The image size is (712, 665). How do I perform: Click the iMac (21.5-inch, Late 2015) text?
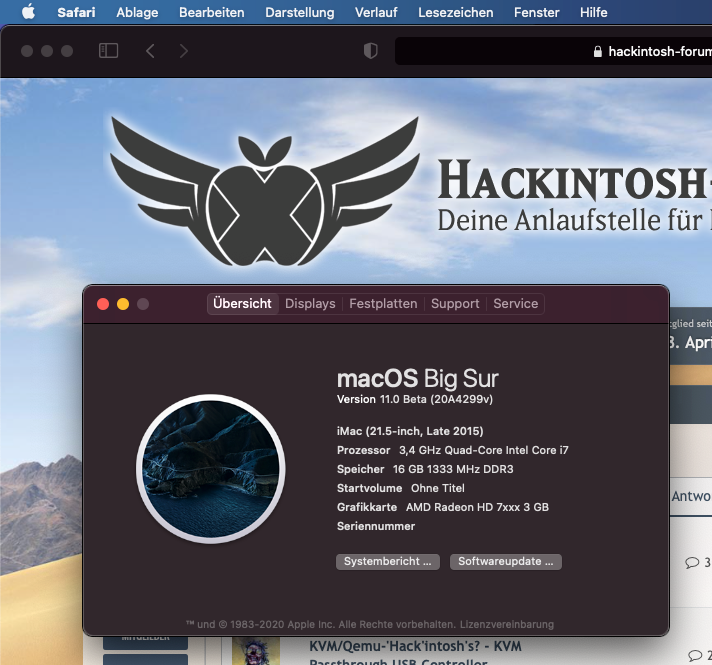pos(410,431)
